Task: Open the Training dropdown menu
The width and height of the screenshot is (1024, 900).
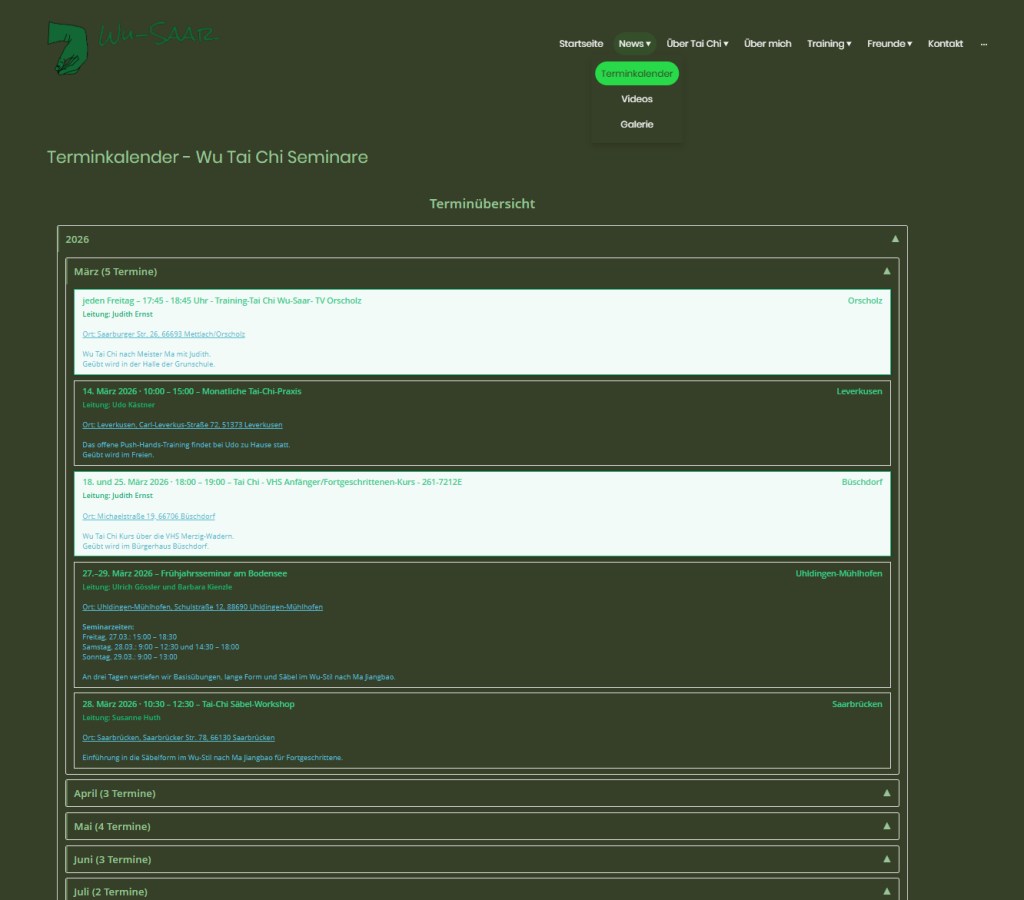Action: pyautogui.click(x=829, y=44)
